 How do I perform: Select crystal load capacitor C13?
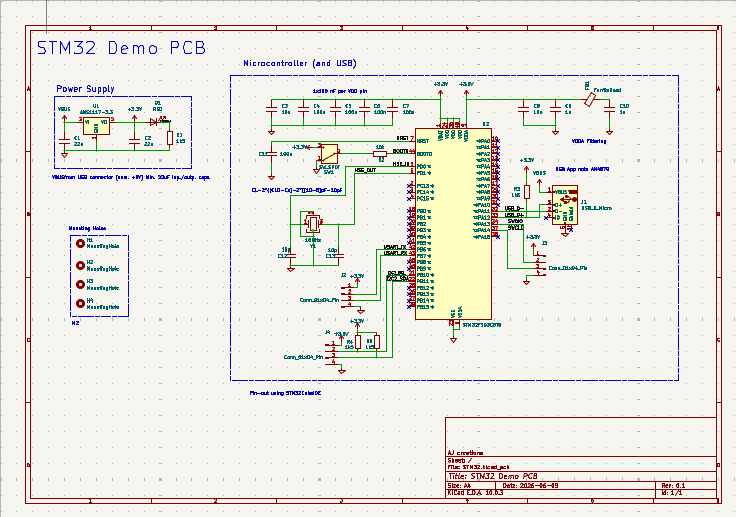pyautogui.click(x=341, y=256)
